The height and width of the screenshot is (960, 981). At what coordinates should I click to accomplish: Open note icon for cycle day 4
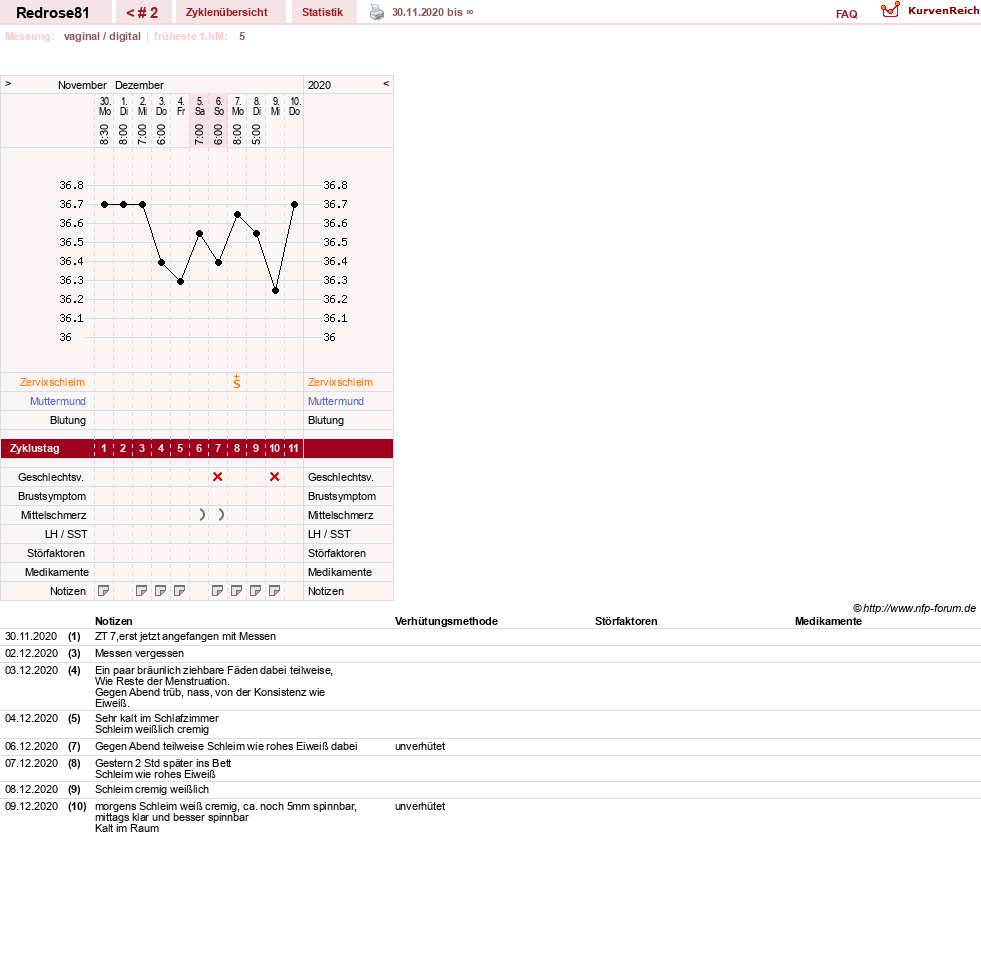click(x=161, y=591)
